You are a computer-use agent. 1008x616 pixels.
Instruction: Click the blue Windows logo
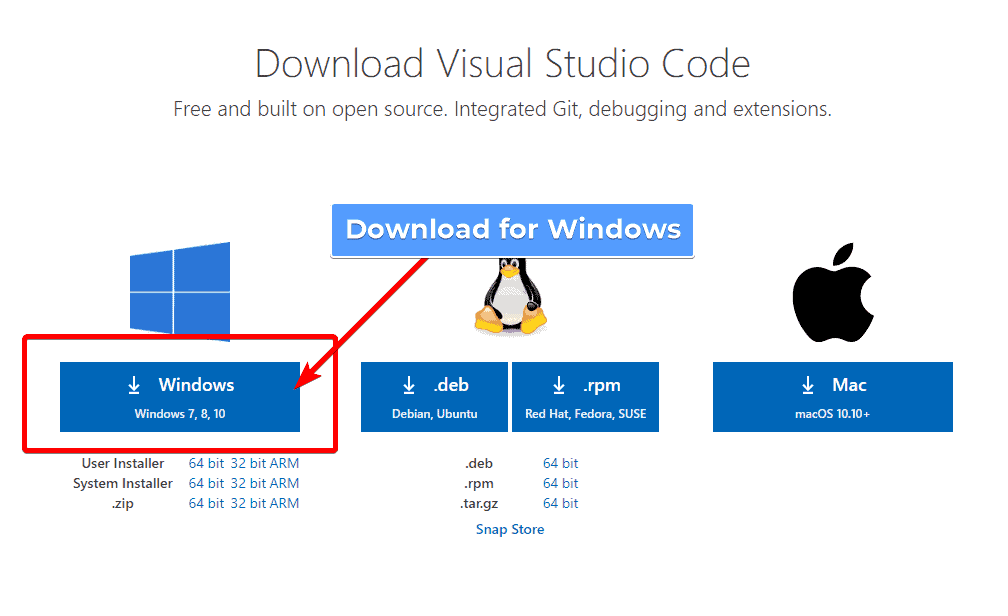coord(180,291)
